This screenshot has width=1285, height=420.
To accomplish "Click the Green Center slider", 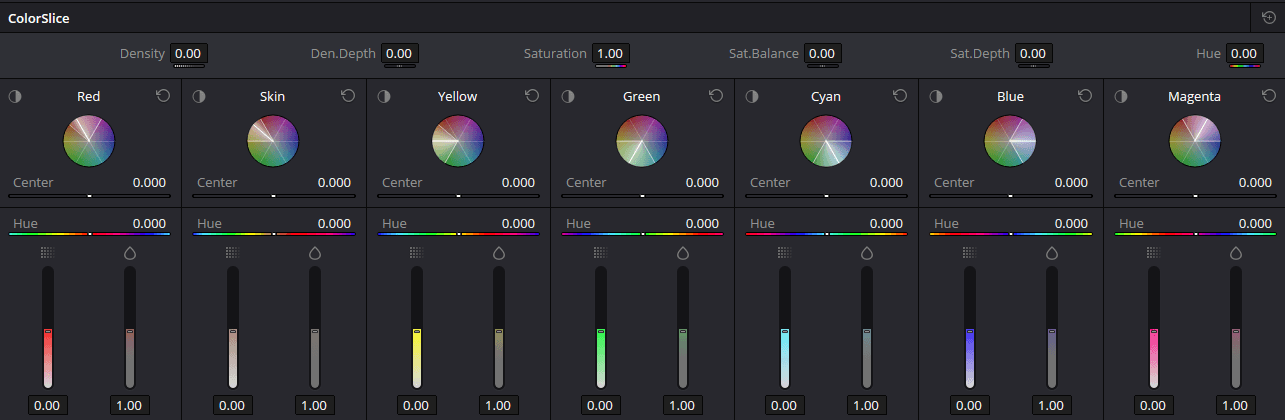I will pos(642,196).
